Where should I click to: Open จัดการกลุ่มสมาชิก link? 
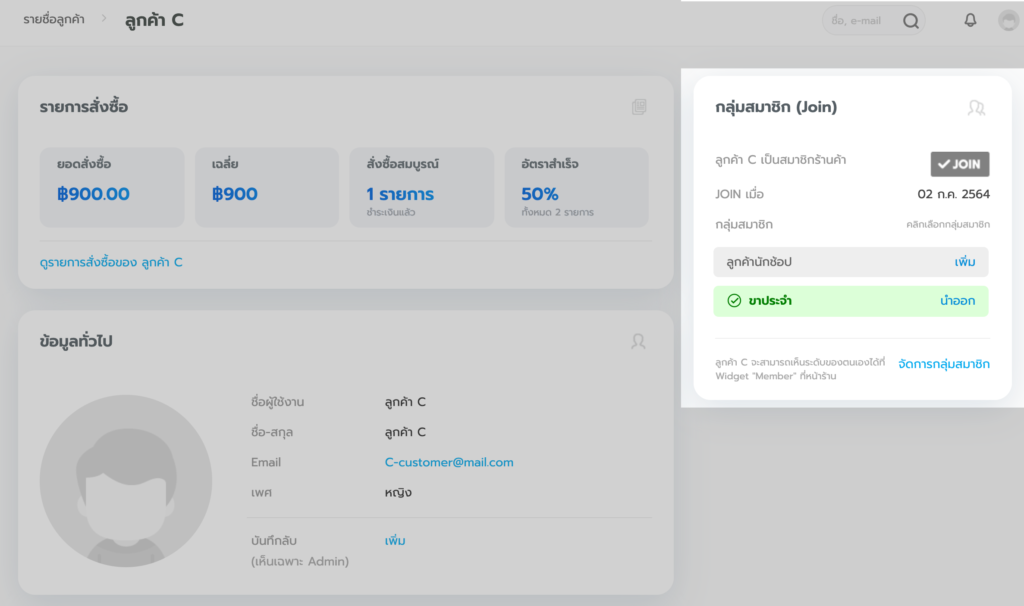point(944,364)
